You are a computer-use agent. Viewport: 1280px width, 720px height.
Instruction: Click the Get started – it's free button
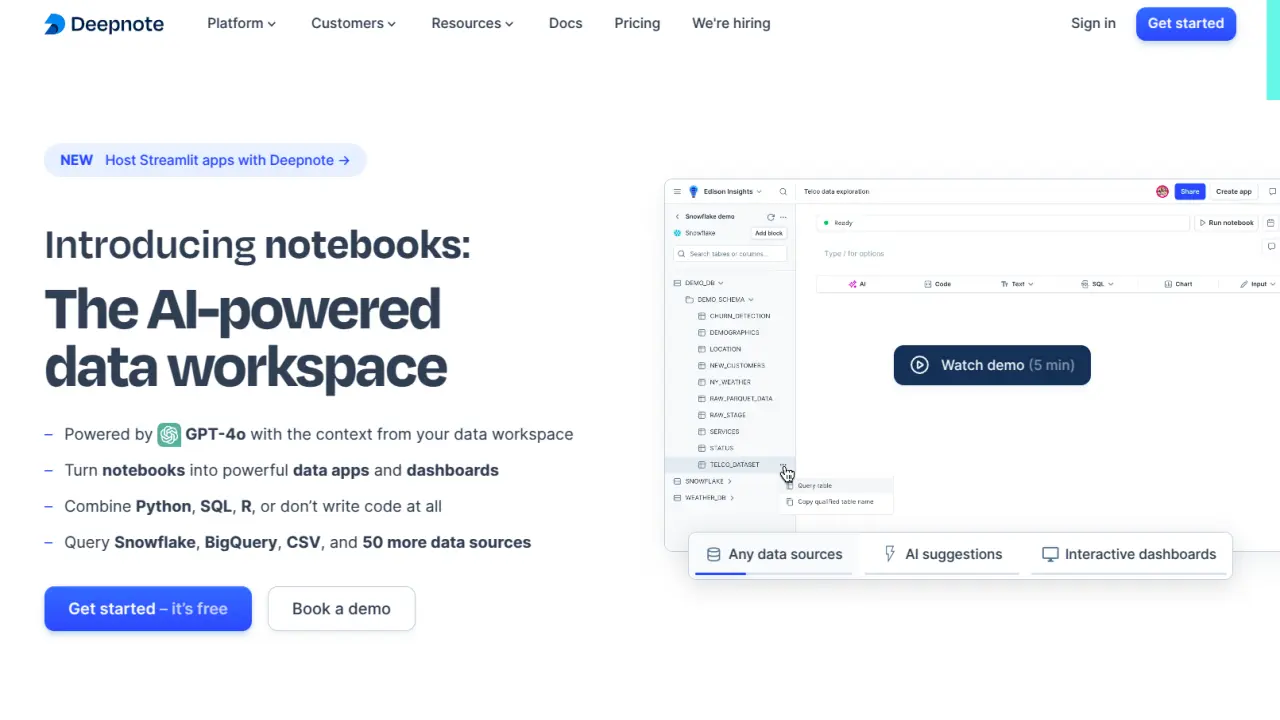pyautogui.click(x=148, y=609)
